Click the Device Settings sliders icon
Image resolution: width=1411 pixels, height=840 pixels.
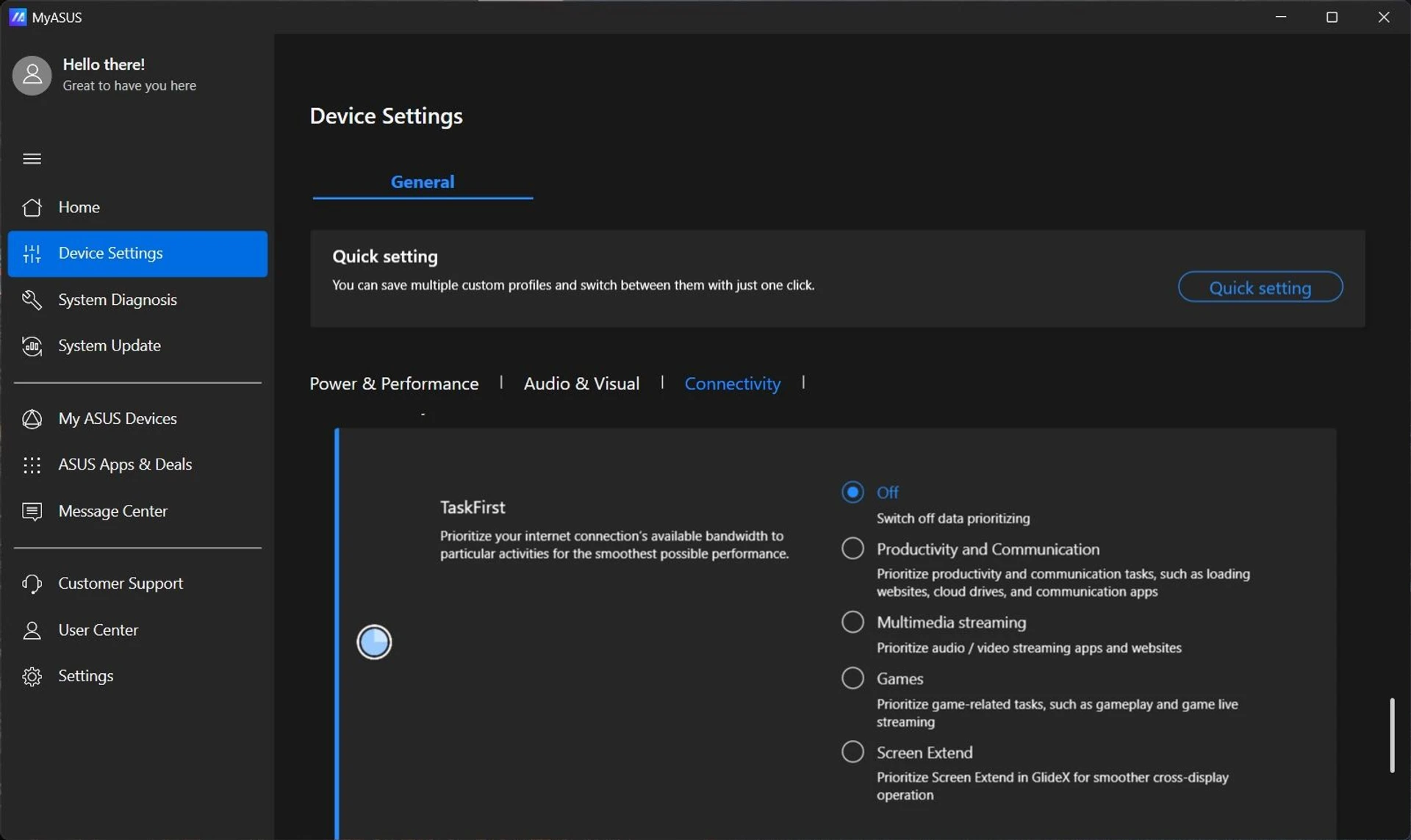pos(32,254)
